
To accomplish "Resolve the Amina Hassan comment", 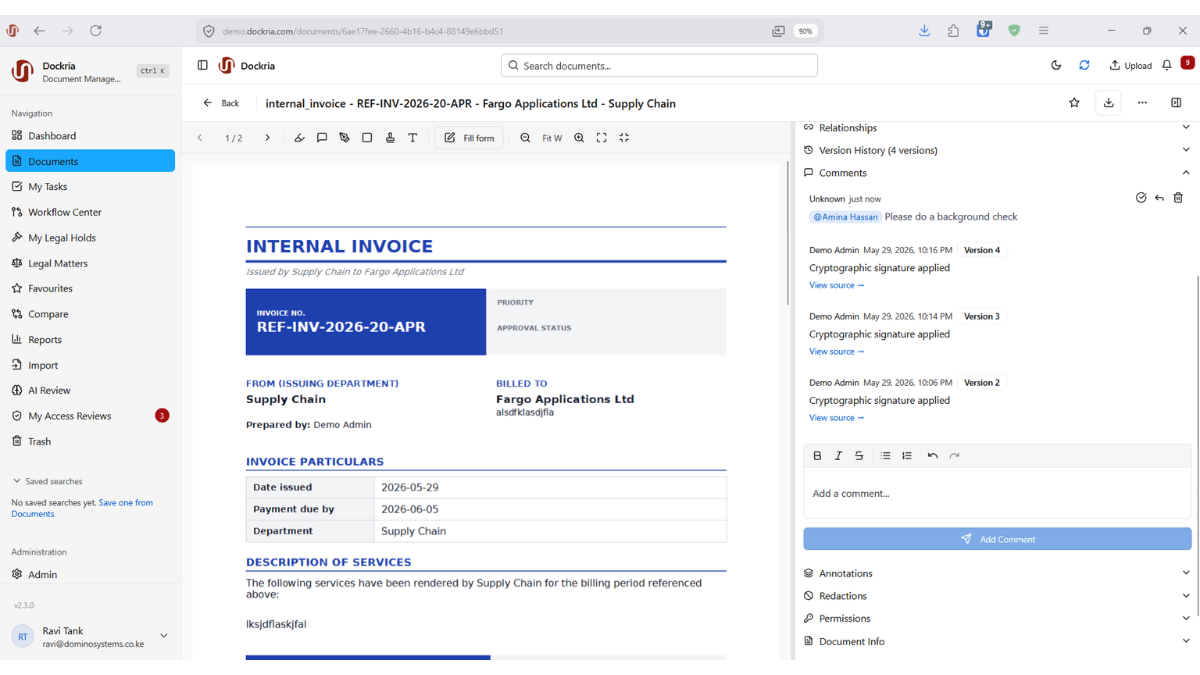I will (x=1141, y=198).
